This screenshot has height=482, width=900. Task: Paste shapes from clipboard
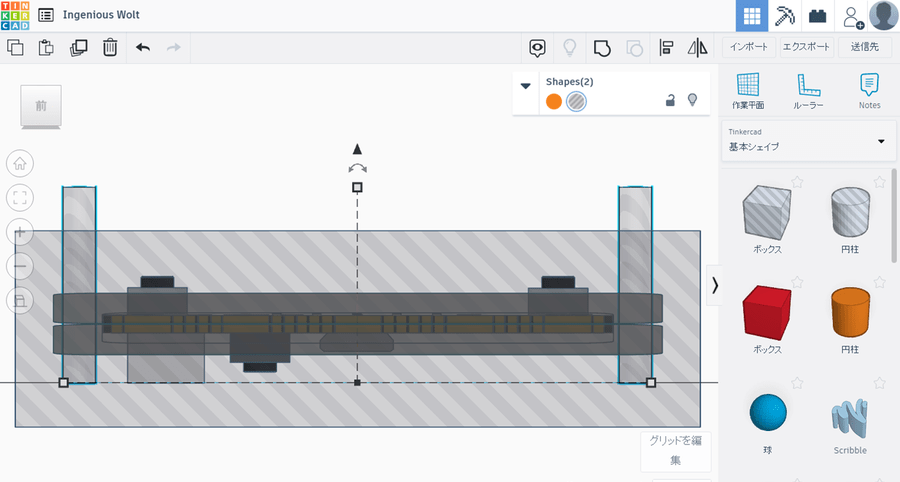[x=46, y=48]
